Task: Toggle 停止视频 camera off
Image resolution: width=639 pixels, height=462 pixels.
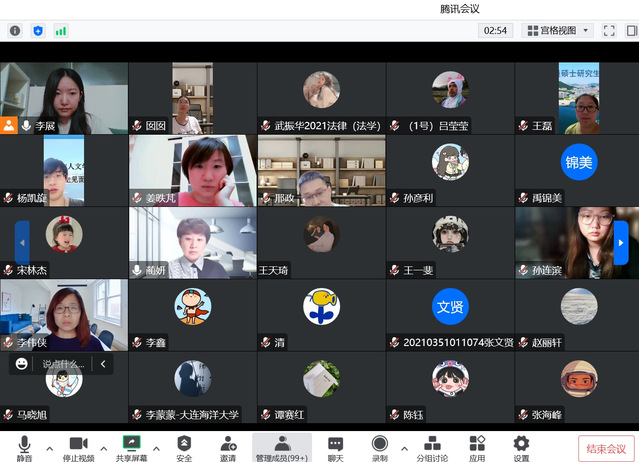Action: tap(78, 447)
